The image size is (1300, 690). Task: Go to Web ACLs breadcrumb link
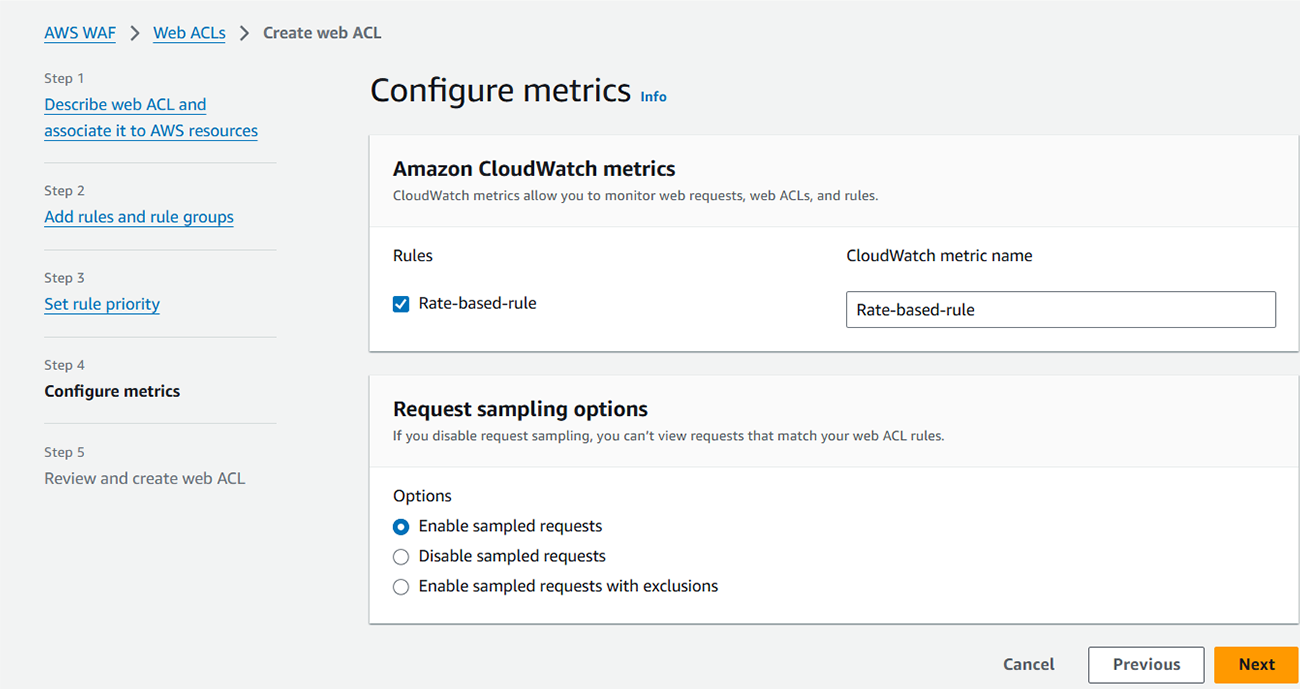point(189,33)
